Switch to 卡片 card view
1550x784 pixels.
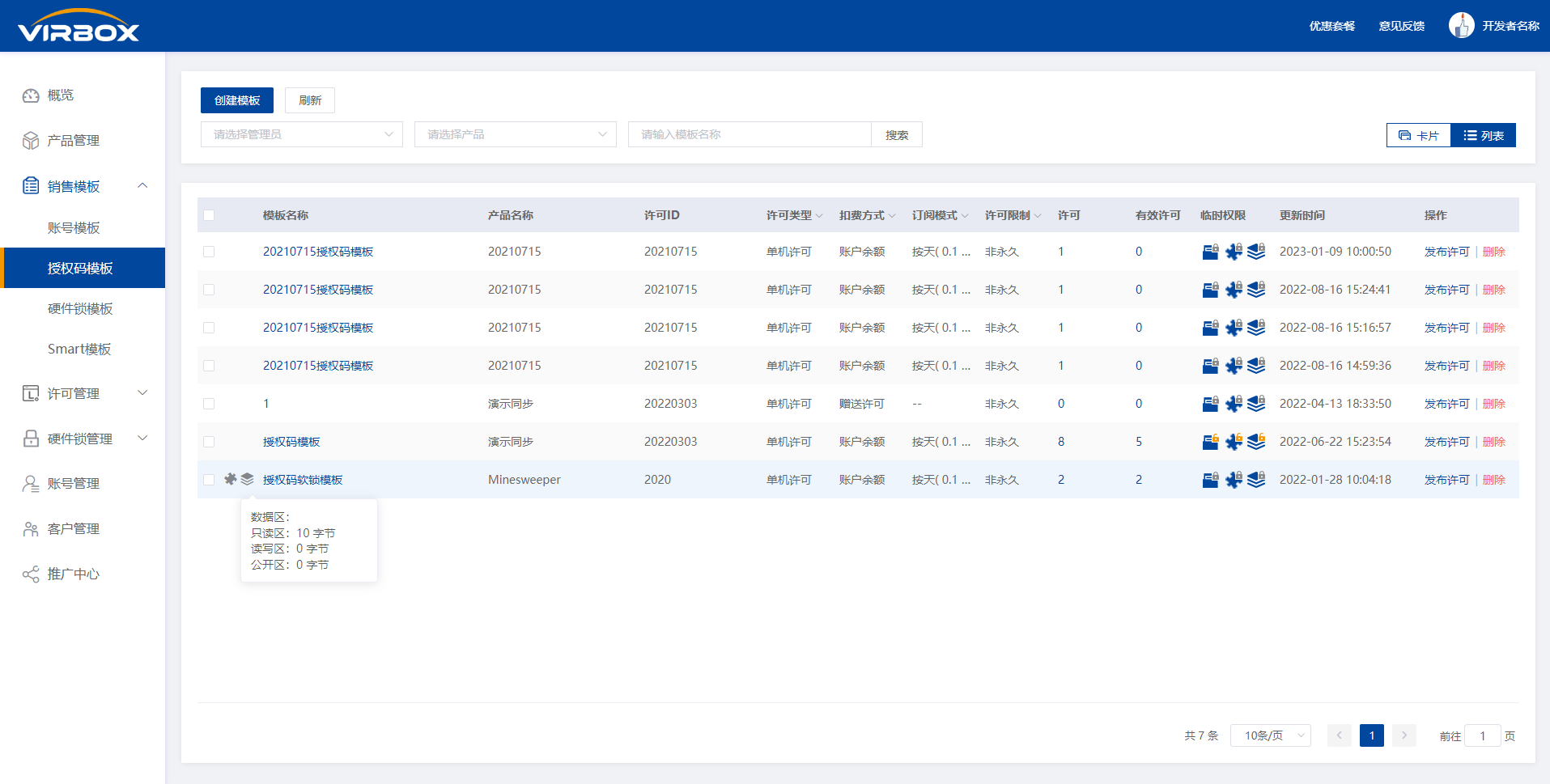[1419, 135]
